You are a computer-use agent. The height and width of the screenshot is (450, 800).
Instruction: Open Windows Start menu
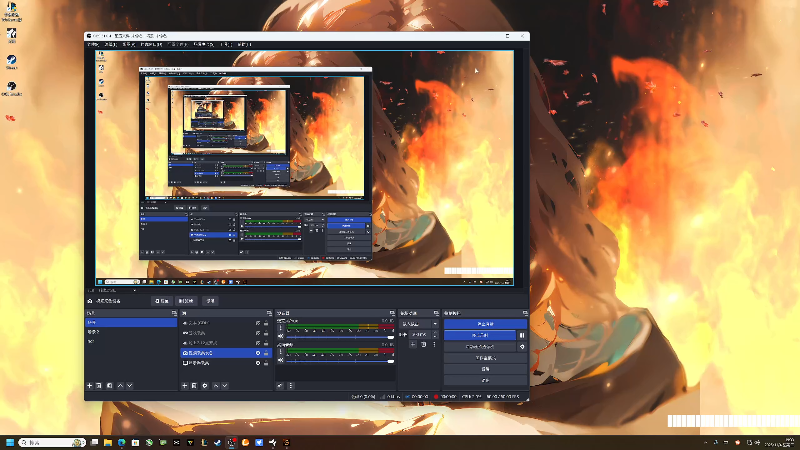coord(10,442)
